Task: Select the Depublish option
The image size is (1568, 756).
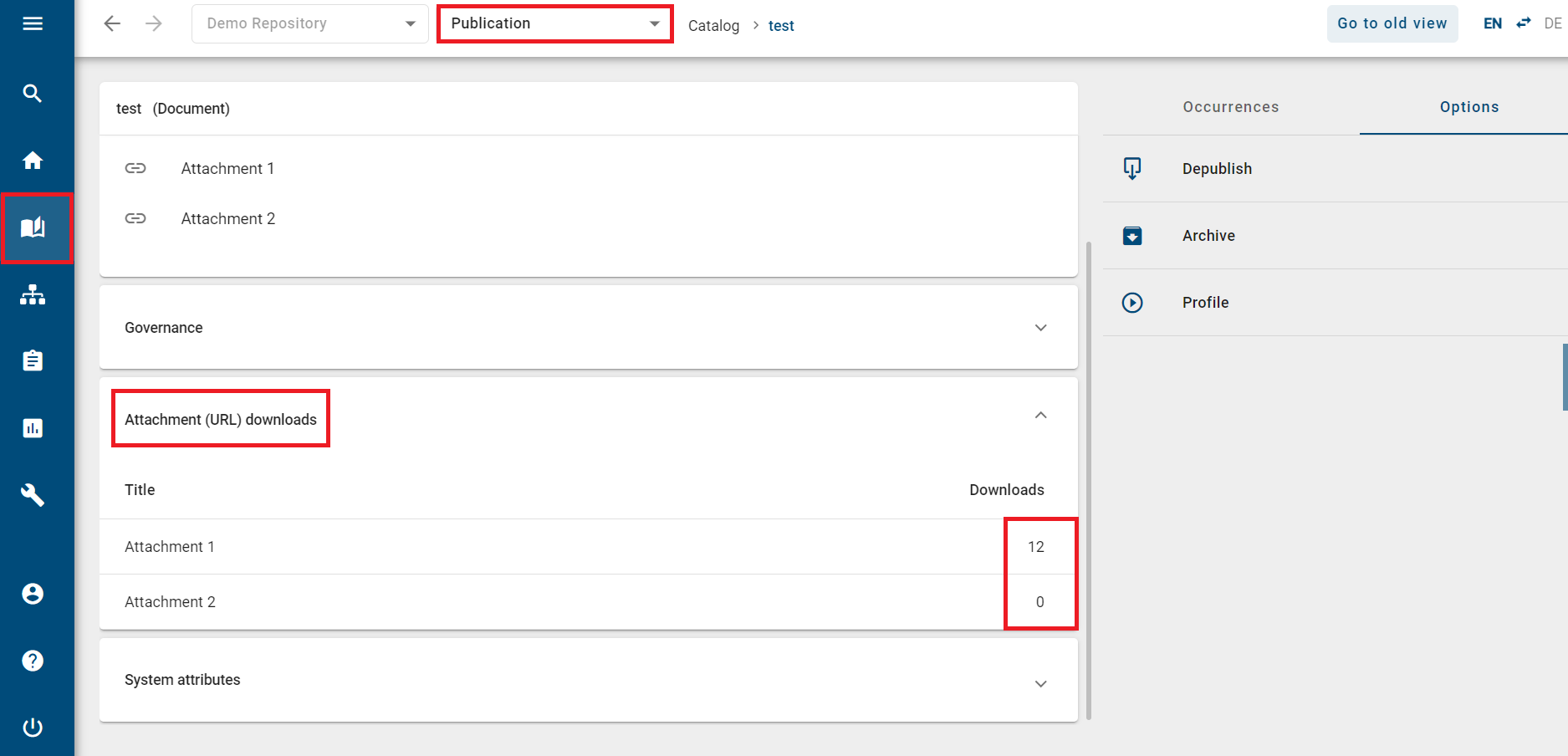Action: 1217,168
